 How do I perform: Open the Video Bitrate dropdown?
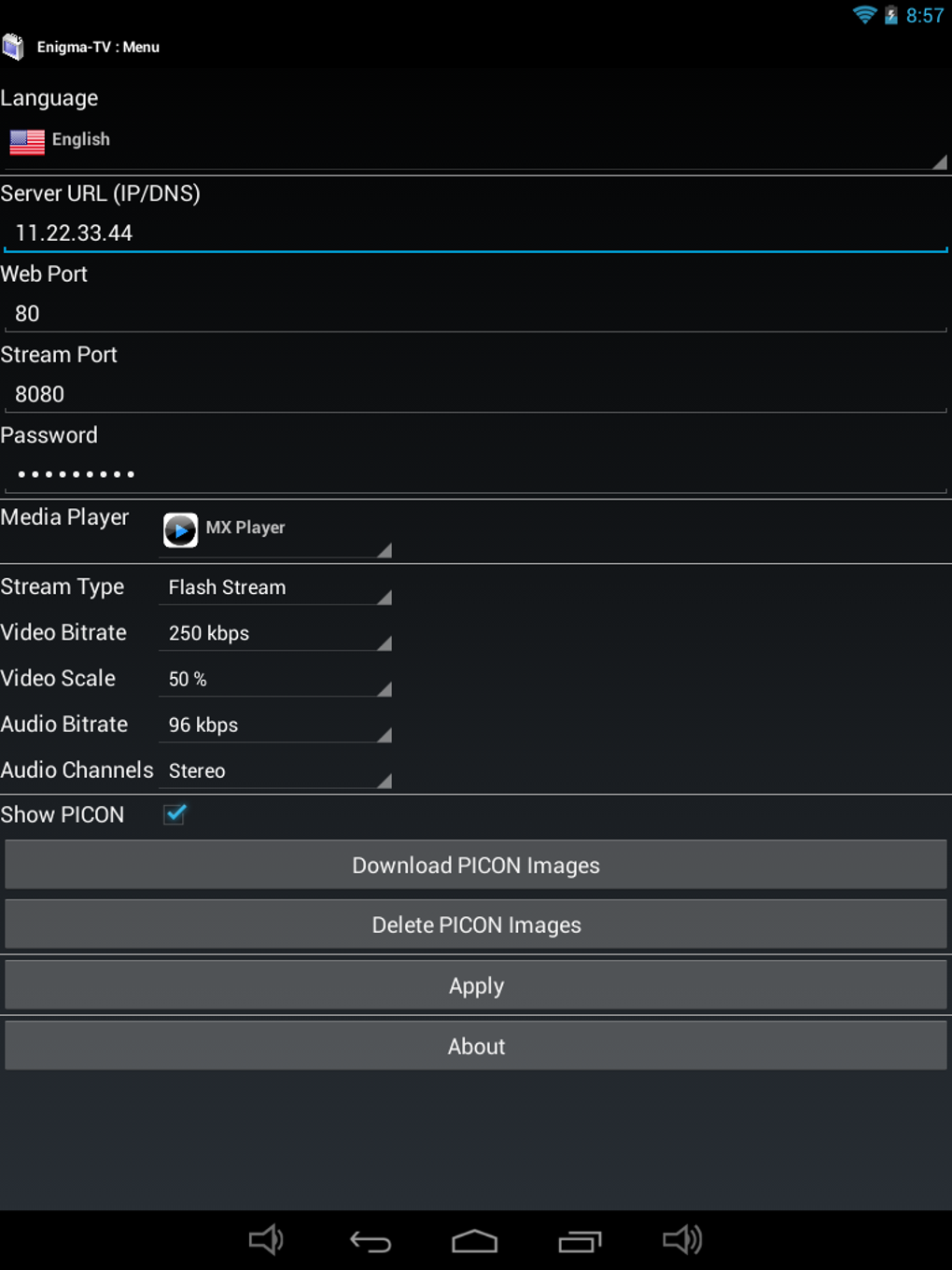(x=275, y=634)
